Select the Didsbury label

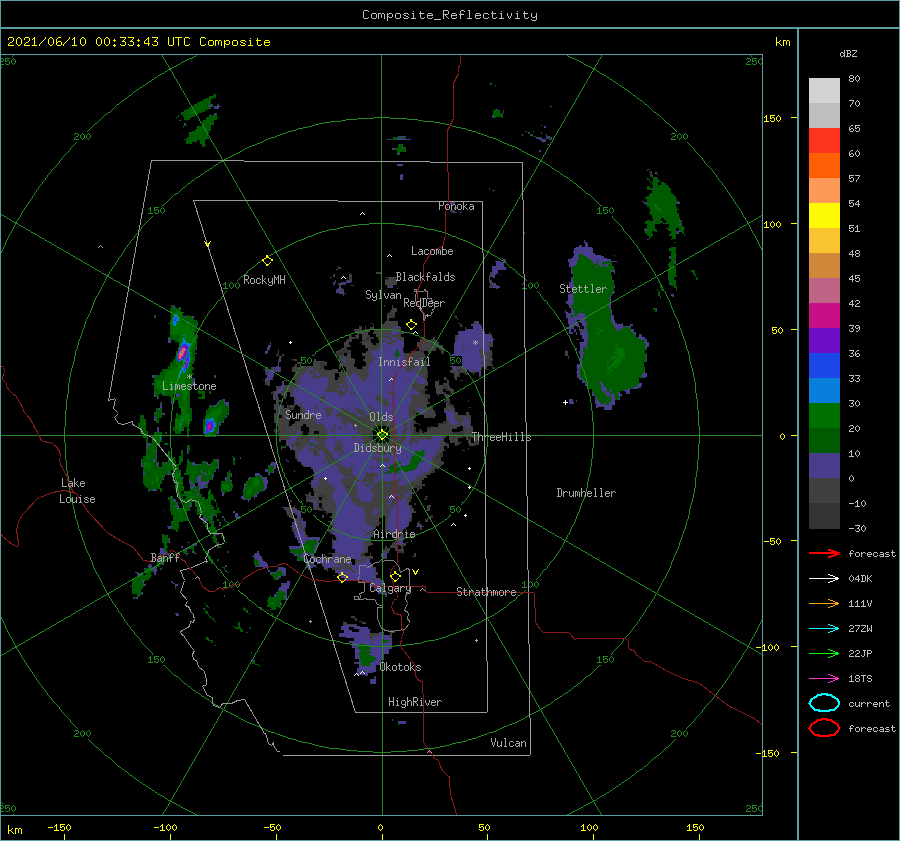coord(377,448)
